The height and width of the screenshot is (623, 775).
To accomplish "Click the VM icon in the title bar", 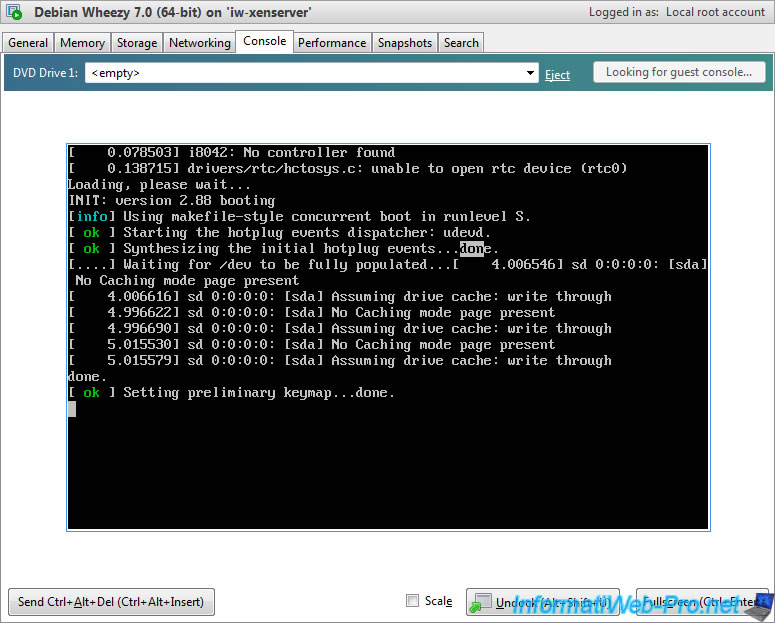I will pyautogui.click(x=15, y=14).
